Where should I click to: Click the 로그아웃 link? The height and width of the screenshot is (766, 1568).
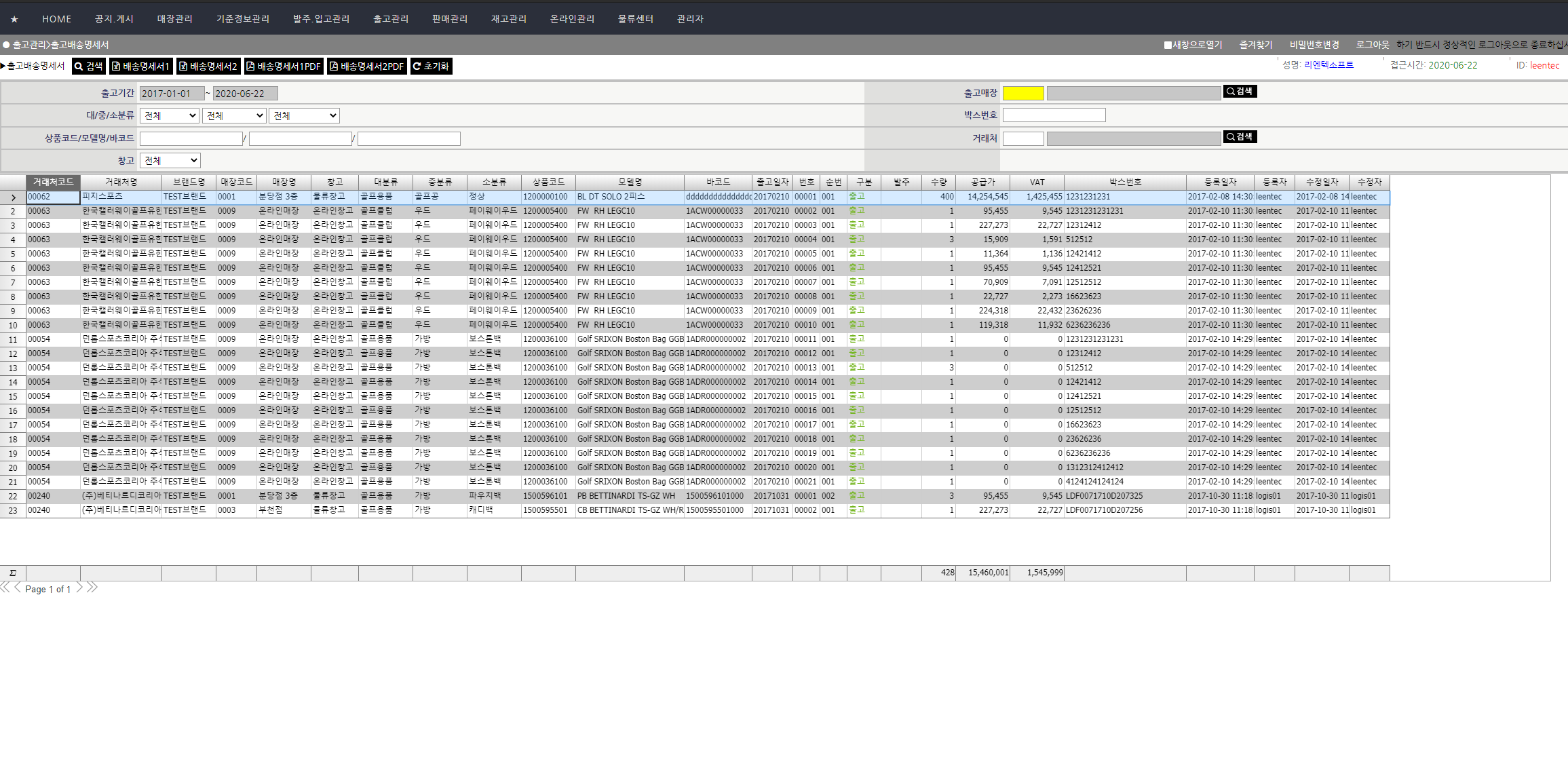click(x=1372, y=45)
